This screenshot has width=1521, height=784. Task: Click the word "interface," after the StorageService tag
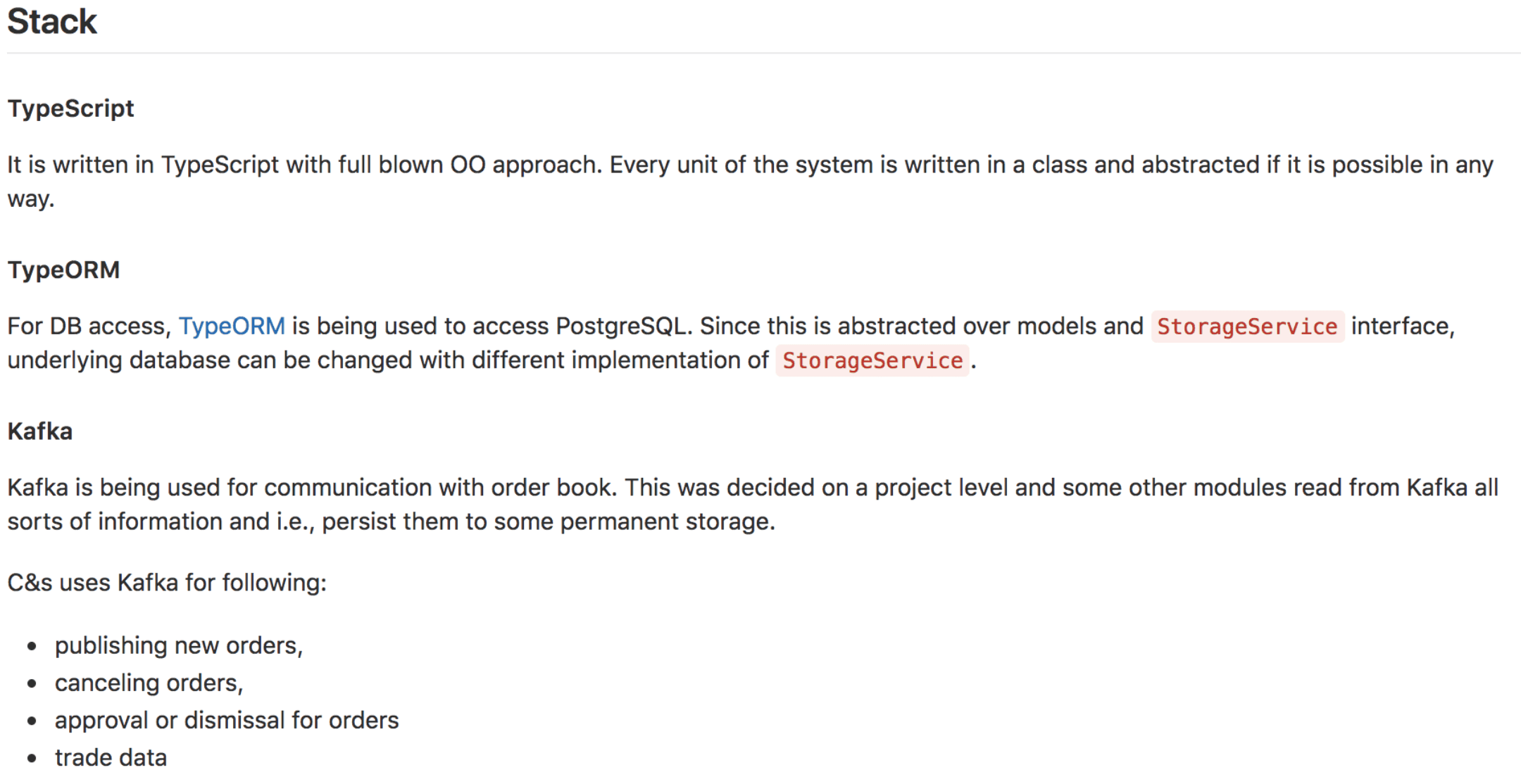pyautogui.click(x=1403, y=326)
